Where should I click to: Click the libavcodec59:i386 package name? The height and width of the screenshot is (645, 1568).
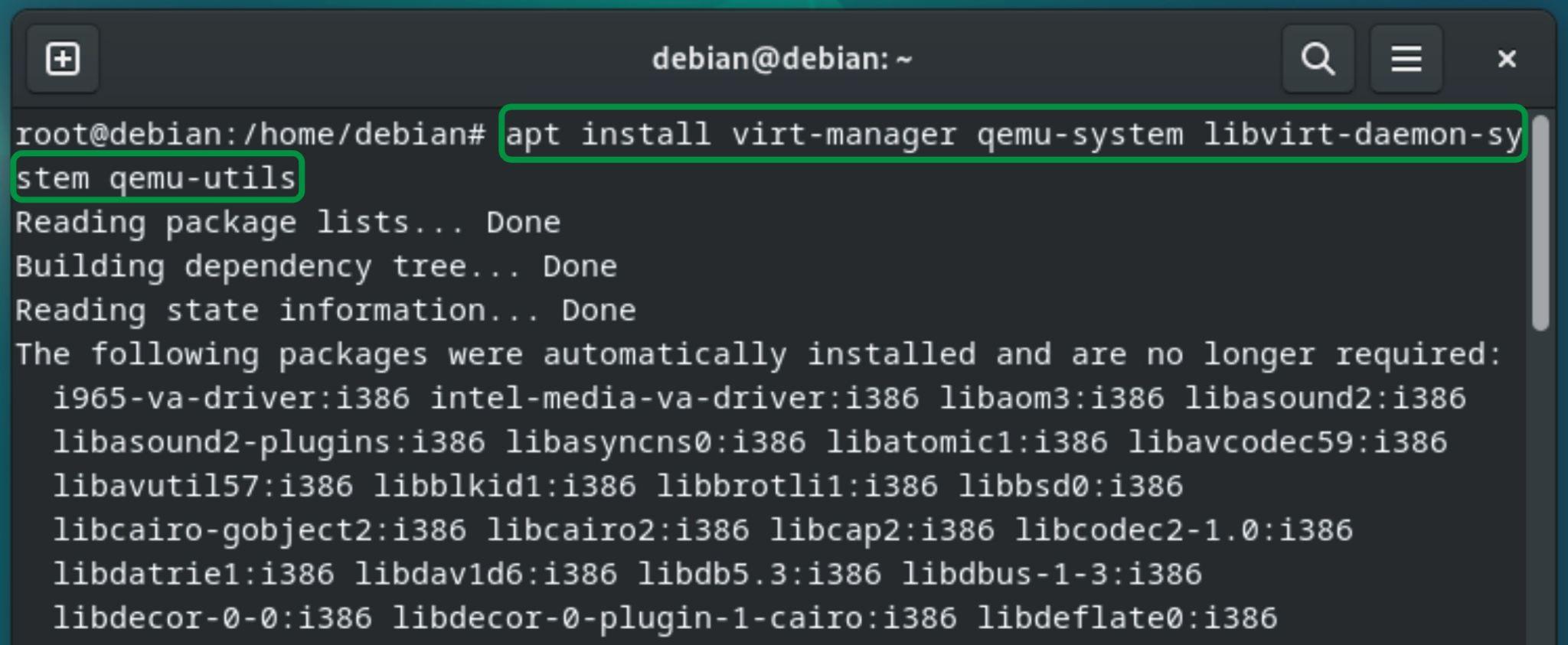pos(1288,442)
